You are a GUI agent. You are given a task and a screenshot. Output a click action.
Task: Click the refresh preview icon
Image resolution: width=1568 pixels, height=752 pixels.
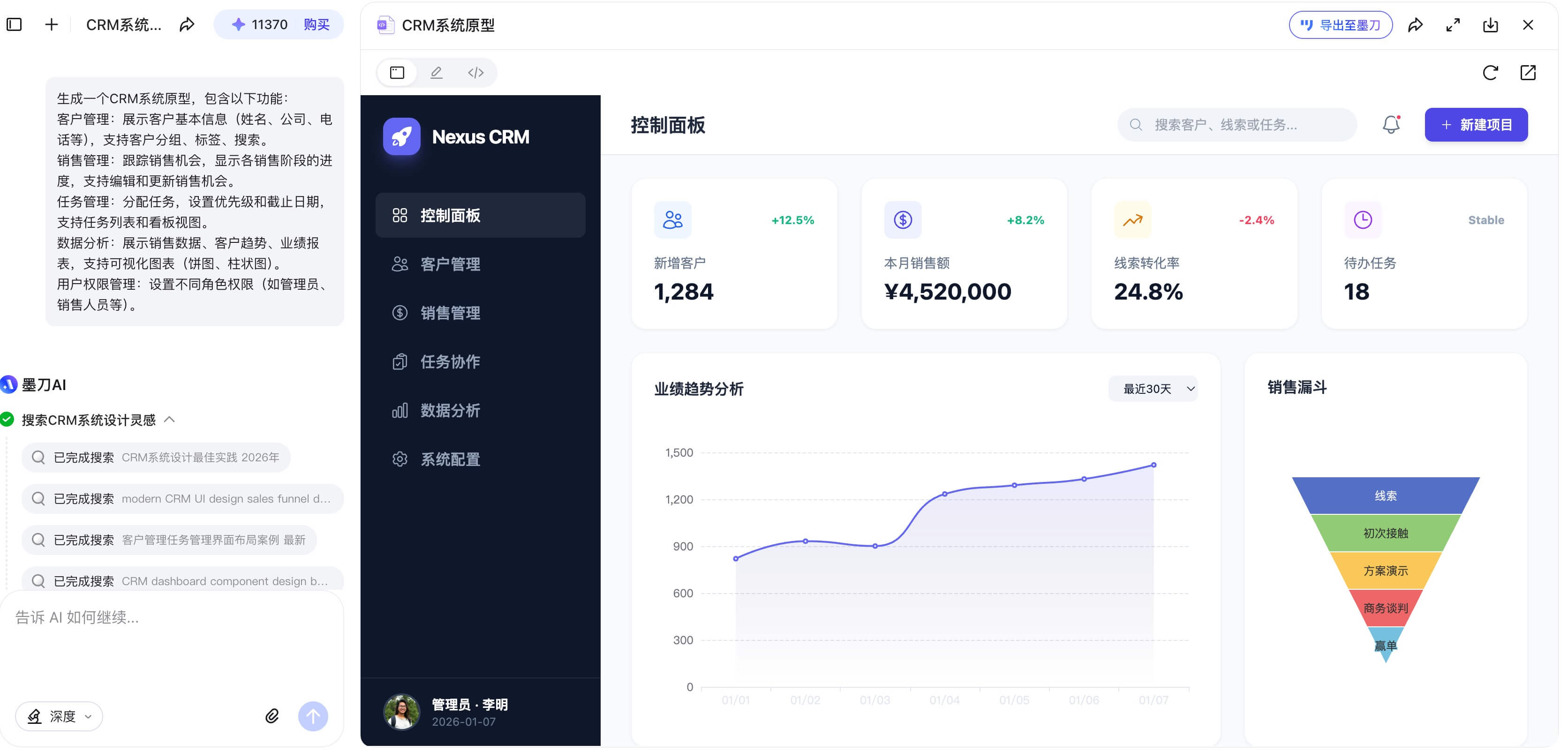pos(1490,73)
